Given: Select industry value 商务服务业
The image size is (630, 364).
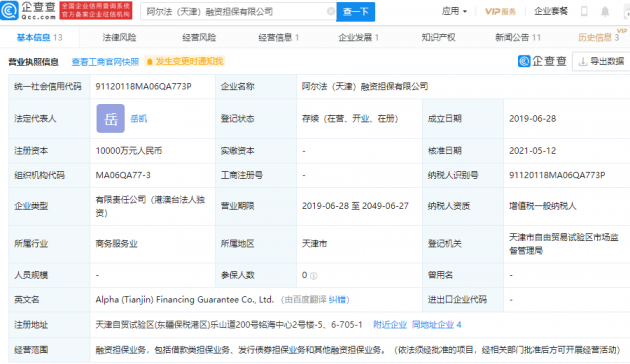Looking at the screenshot, I should click(x=117, y=243).
